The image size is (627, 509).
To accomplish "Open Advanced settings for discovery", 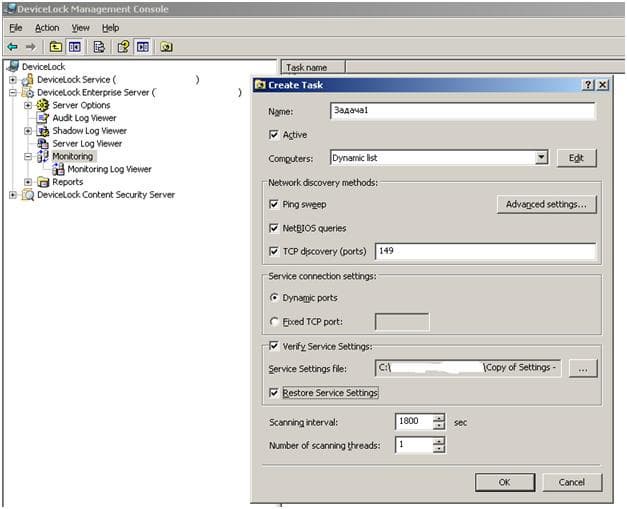I will [546, 204].
